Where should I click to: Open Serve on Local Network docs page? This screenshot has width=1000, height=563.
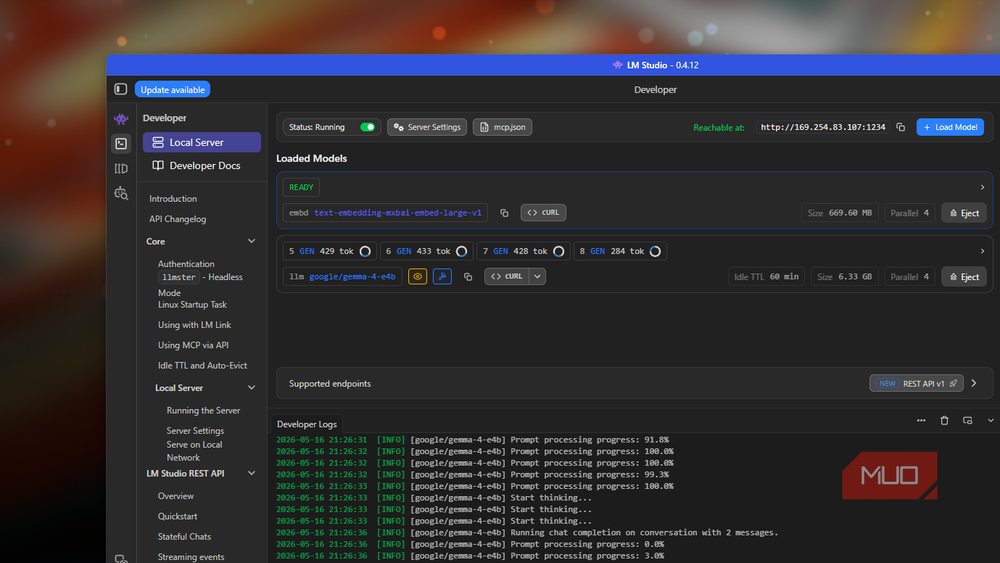pyautogui.click(x=195, y=451)
